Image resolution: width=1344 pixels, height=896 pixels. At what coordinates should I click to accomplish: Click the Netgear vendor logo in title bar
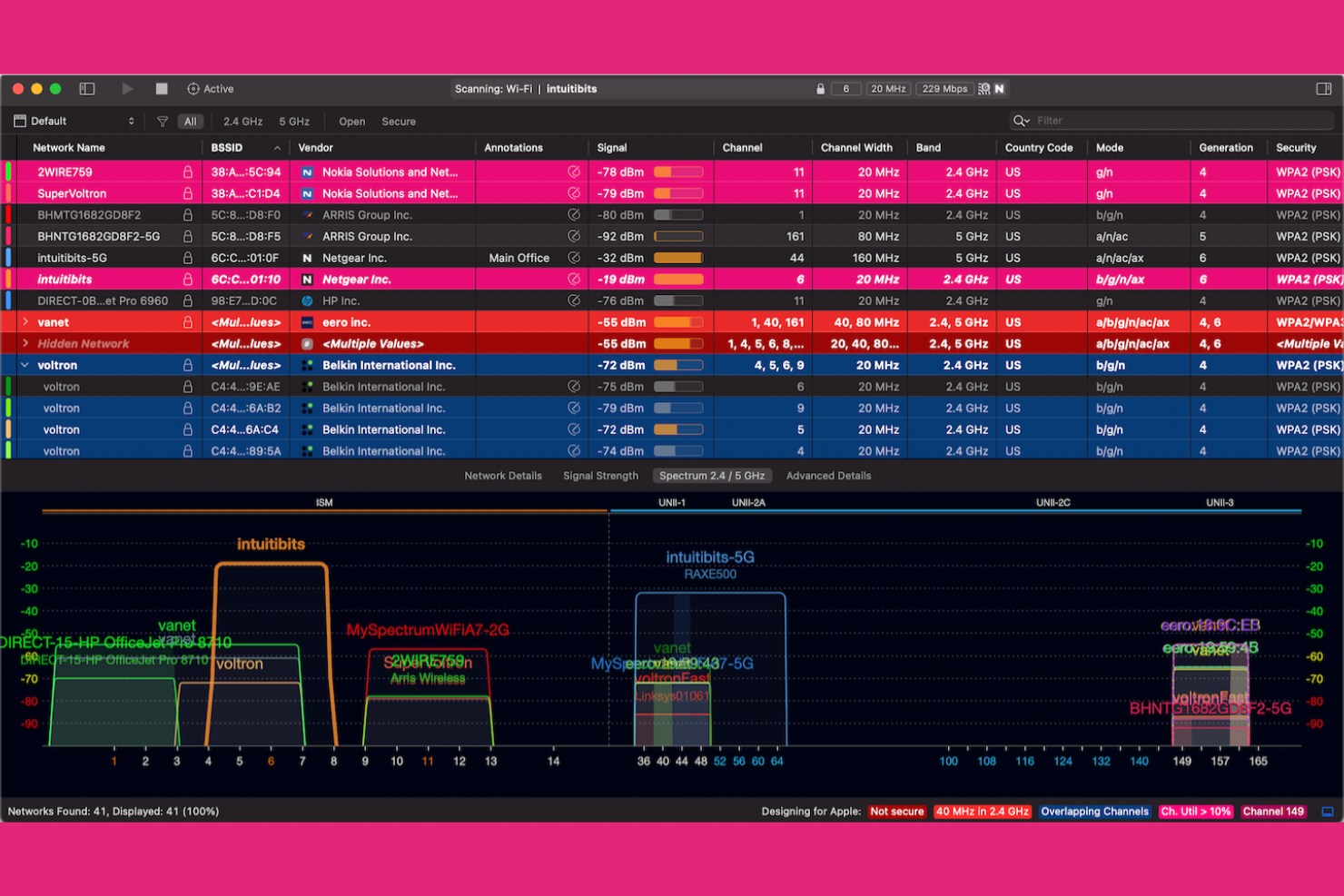point(999,89)
